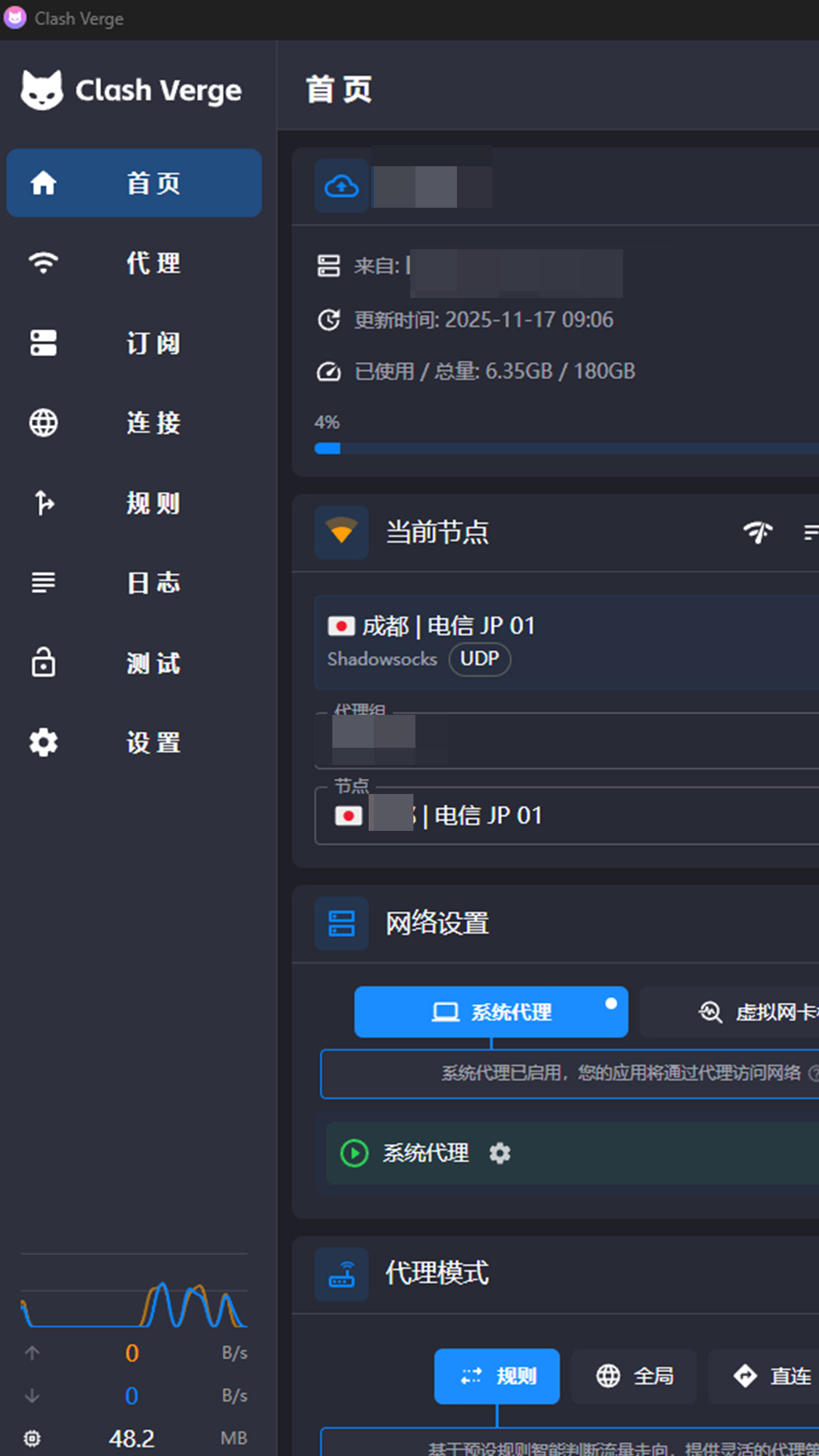Click the 代理模式 heading
The height and width of the screenshot is (1456, 819).
(437, 1273)
